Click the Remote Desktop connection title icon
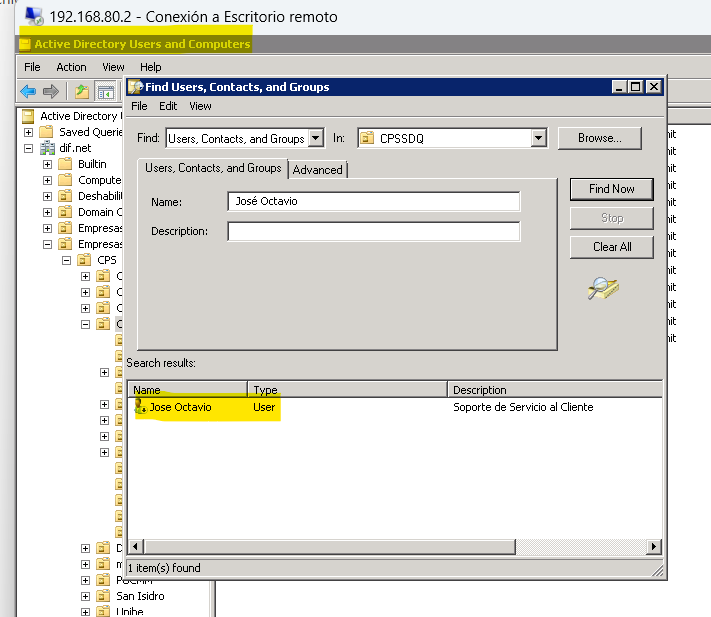 (34, 16)
